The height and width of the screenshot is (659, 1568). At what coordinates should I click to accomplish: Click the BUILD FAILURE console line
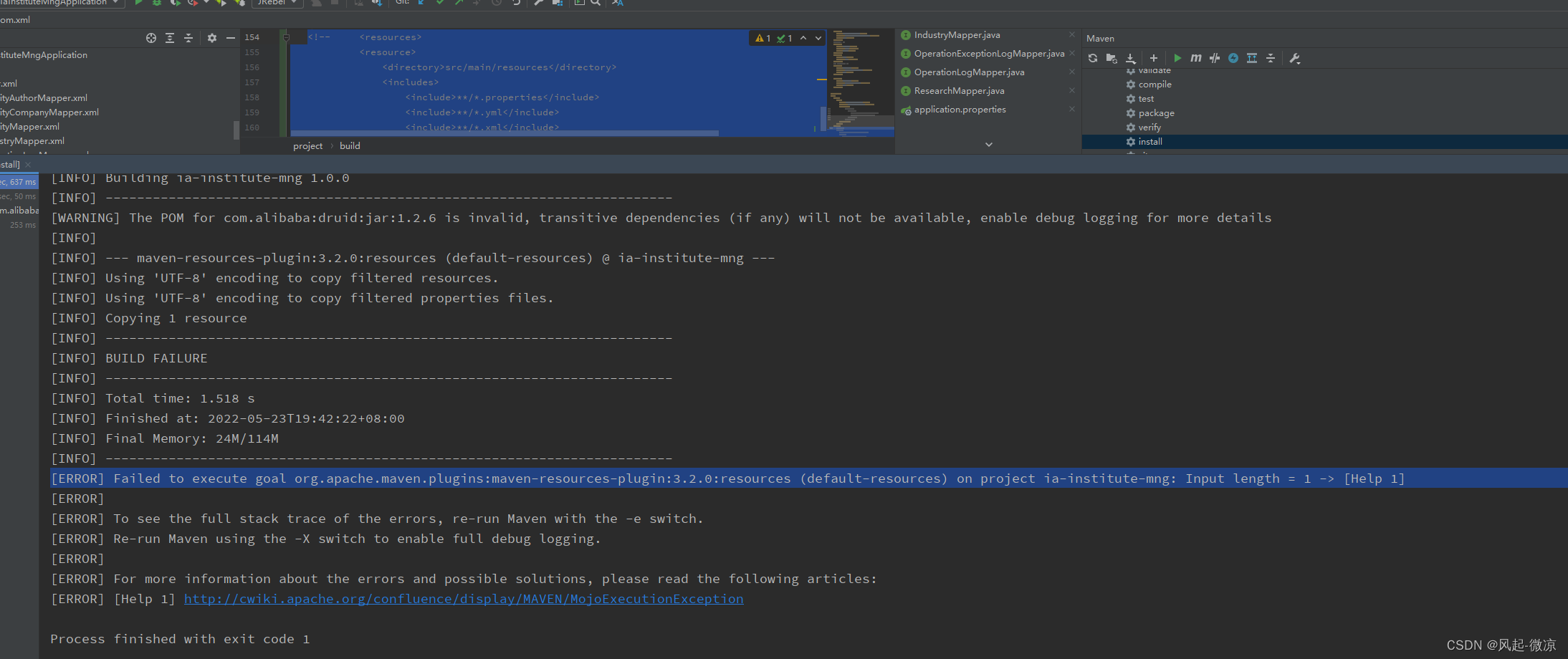pyautogui.click(x=129, y=358)
